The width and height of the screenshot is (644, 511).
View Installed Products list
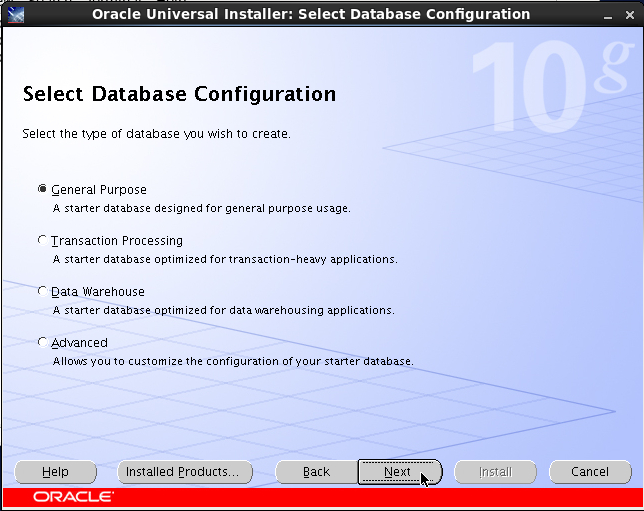tap(185, 472)
